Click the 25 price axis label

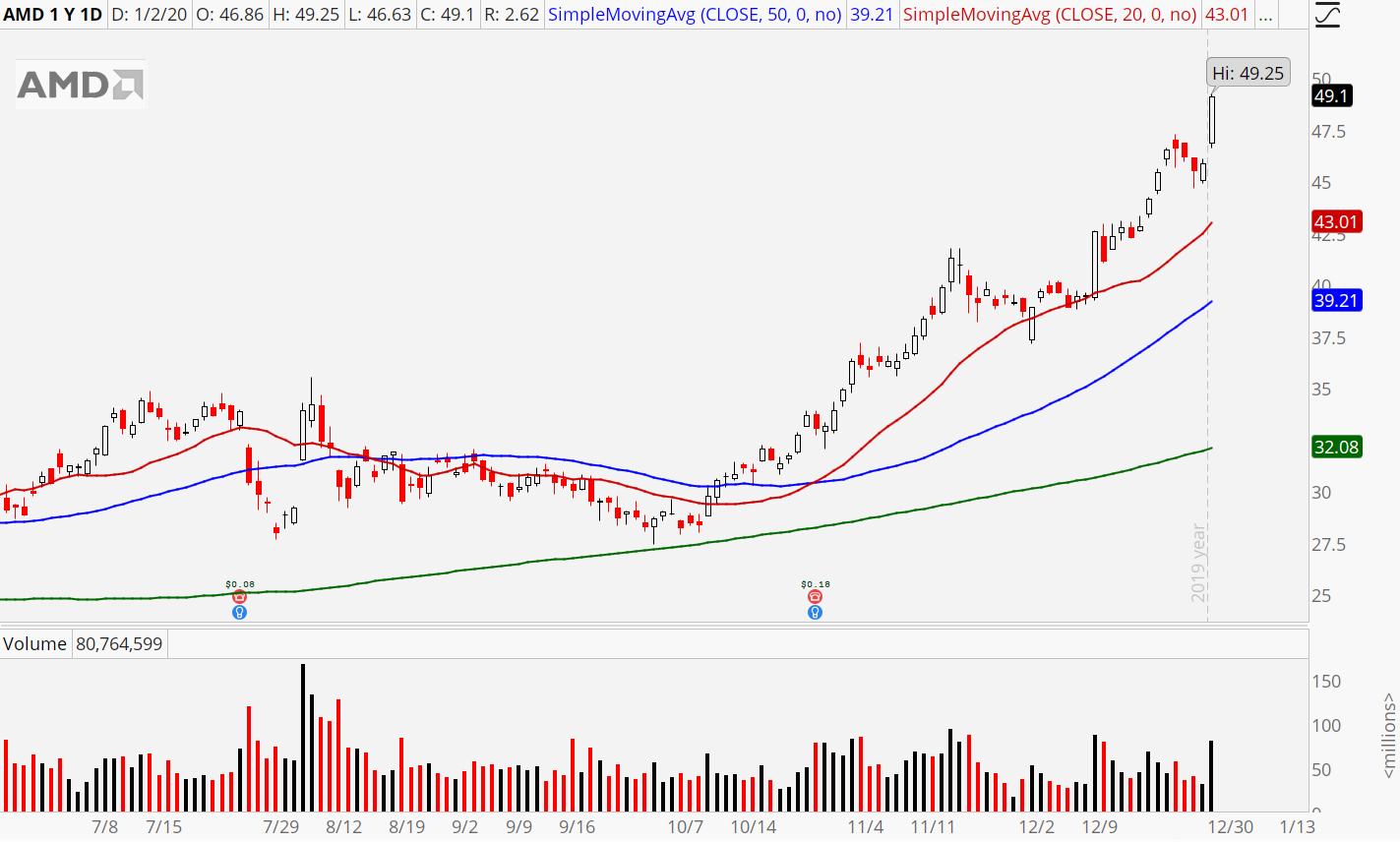[1321, 596]
